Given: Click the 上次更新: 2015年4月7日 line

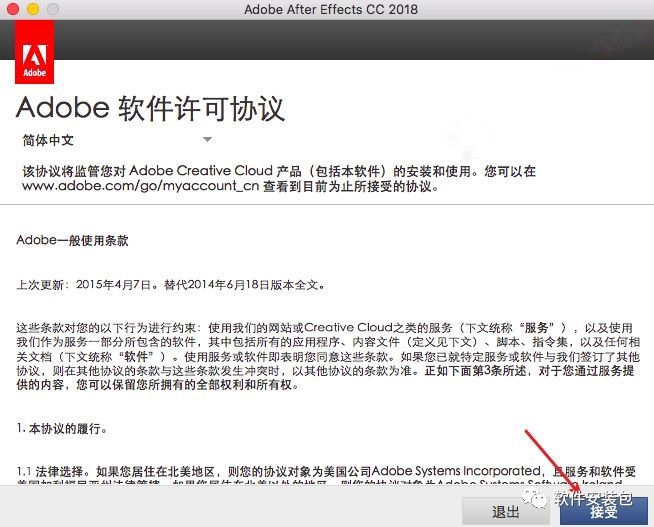Looking at the screenshot, I should pos(171,285).
